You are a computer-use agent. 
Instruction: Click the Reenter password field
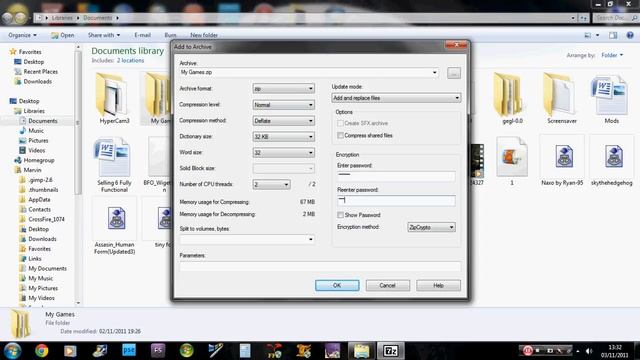[396, 200]
